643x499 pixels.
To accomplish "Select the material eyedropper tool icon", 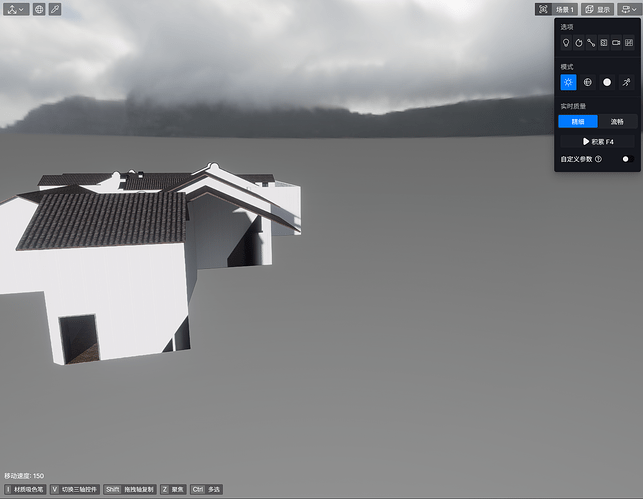I will (x=55, y=9).
